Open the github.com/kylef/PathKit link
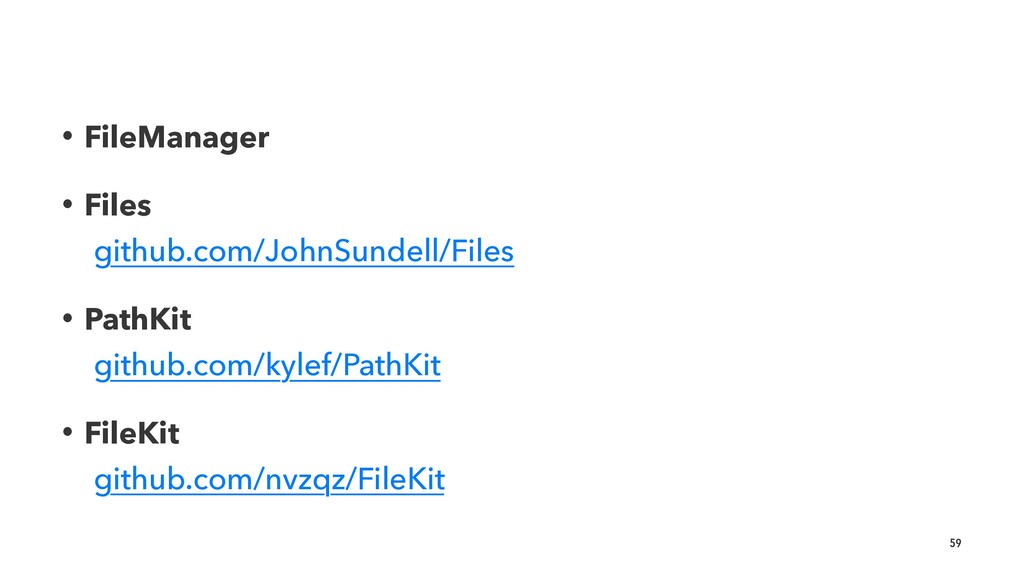The image size is (1024, 576). click(x=267, y=366)
